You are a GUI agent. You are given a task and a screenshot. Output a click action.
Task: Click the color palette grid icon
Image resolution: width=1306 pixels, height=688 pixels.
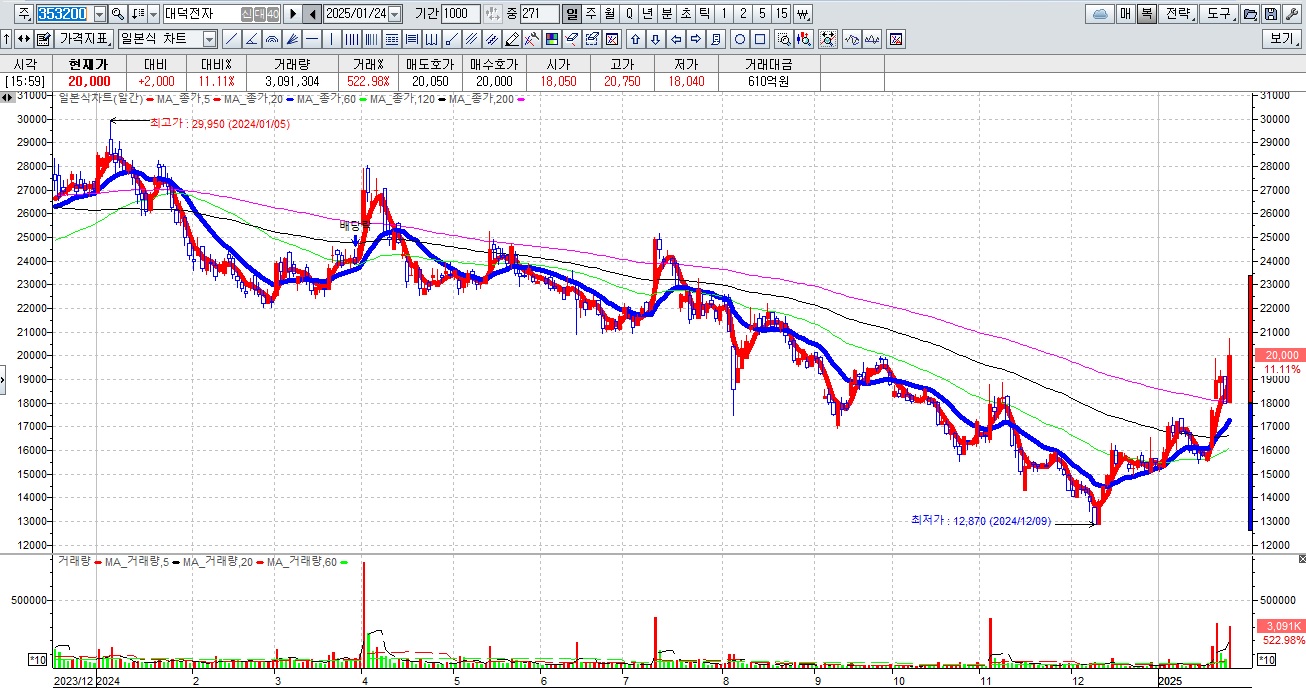click(552, 39)
